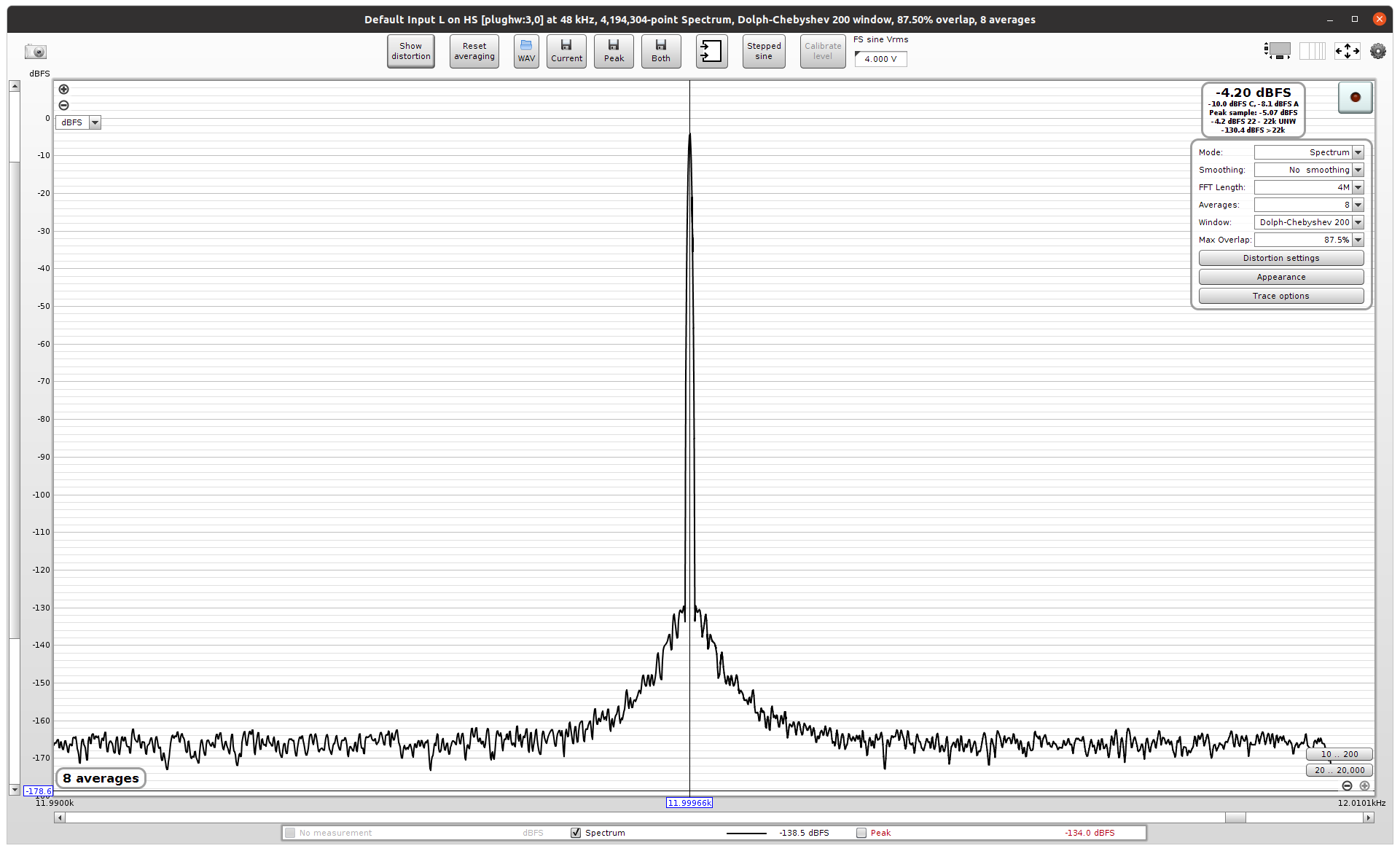Start recording with the red record button
Viewport: 1400px width, 851px height.
1355,97
